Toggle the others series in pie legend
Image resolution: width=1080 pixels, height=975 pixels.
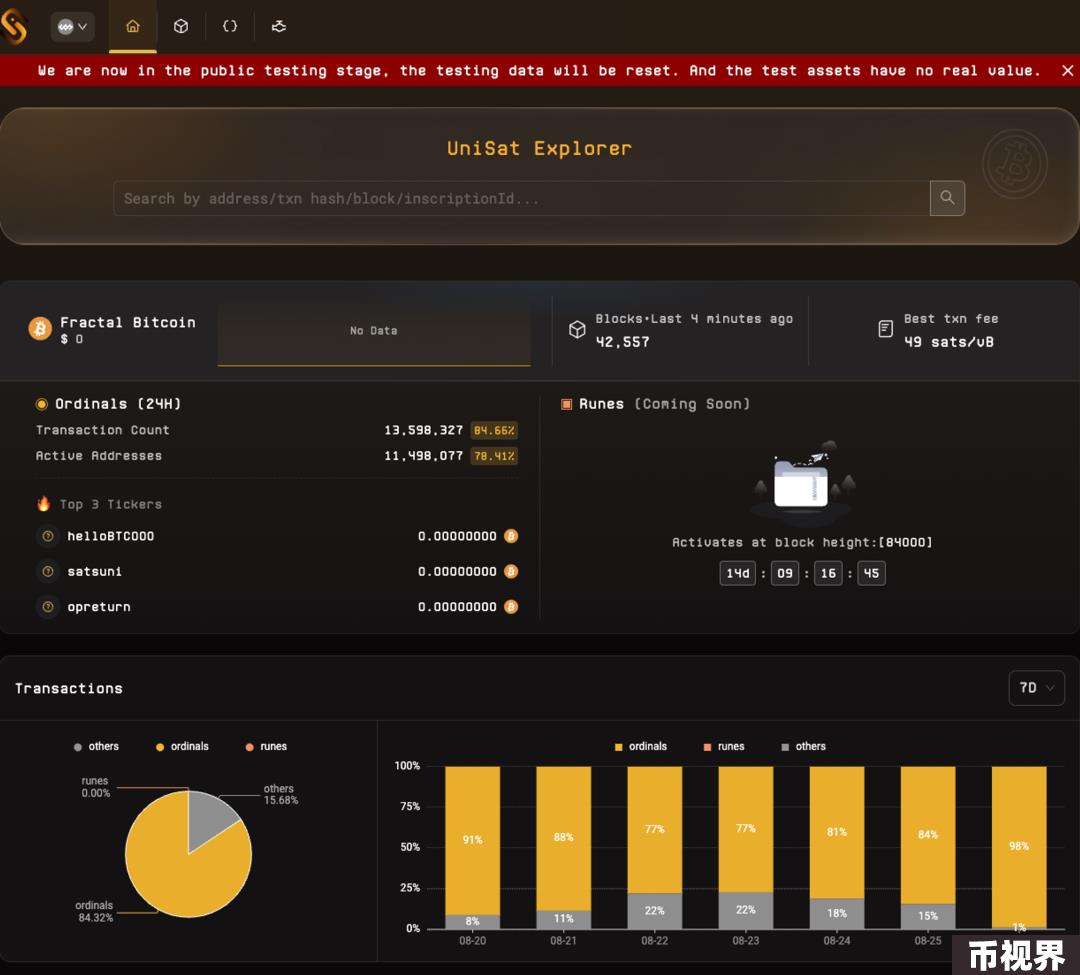(x=96, y=746)
